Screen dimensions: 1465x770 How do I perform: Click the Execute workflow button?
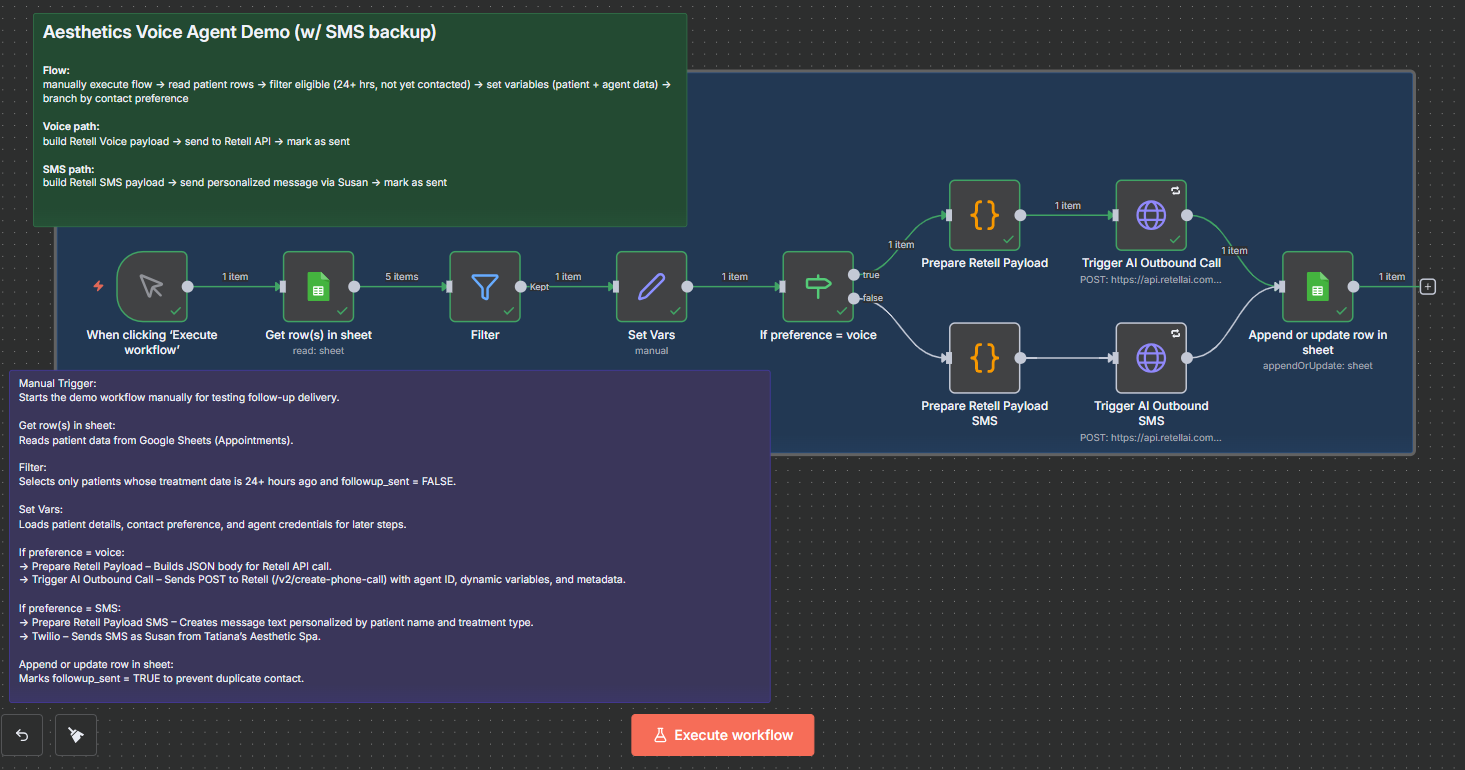(722, 735)
